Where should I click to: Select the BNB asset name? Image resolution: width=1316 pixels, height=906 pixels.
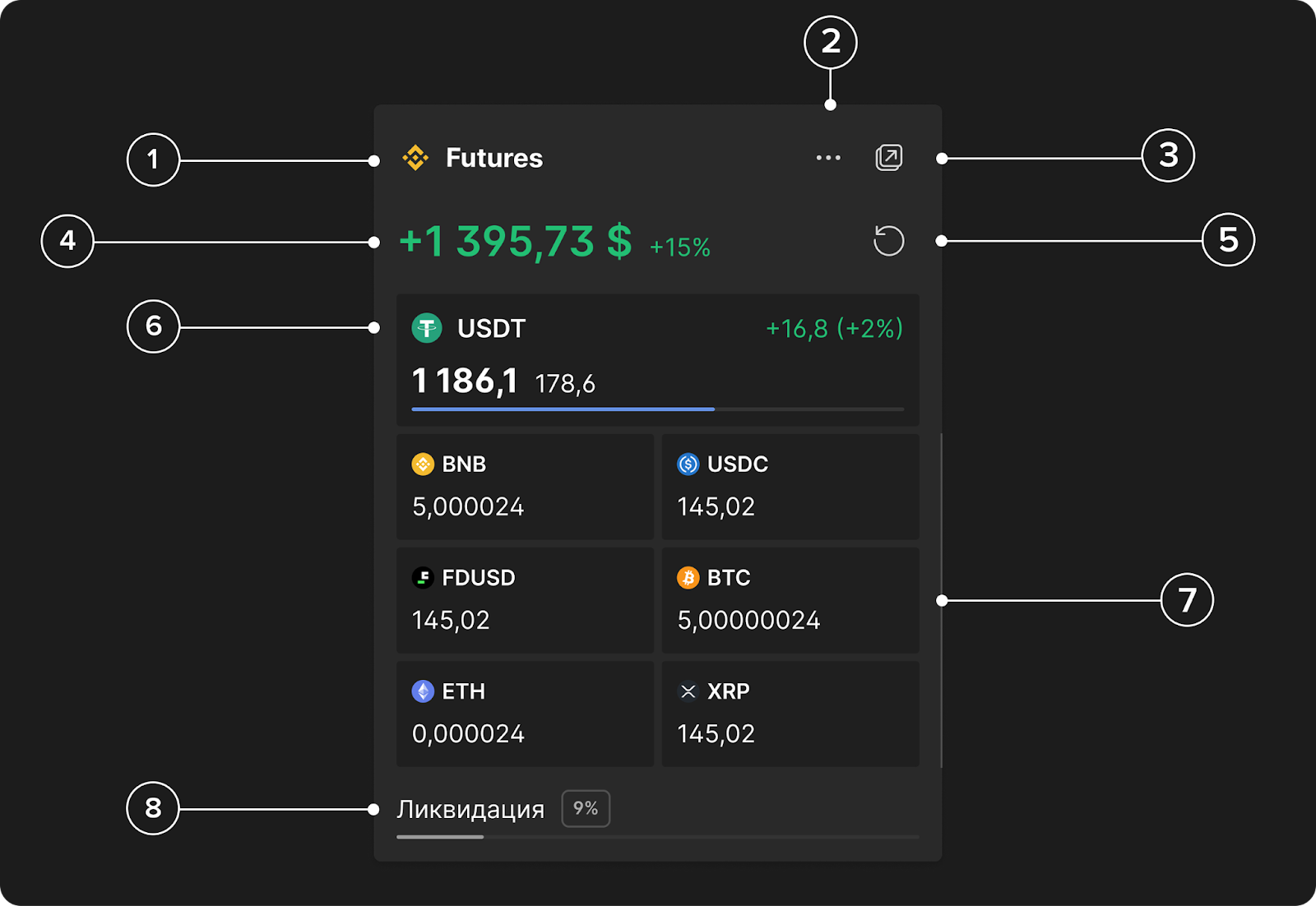click(464, 464)
